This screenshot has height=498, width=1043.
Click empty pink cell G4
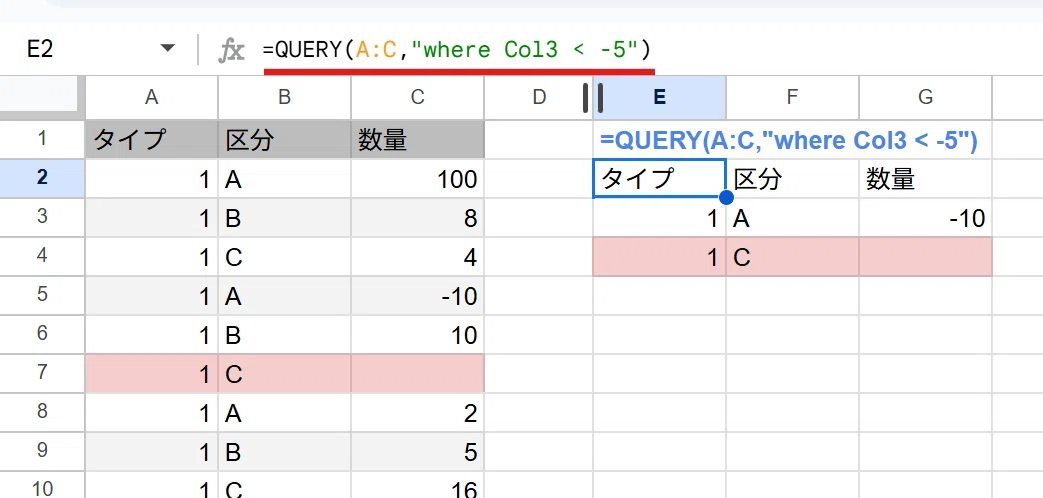pyautogui.click(x=925, y=256)
